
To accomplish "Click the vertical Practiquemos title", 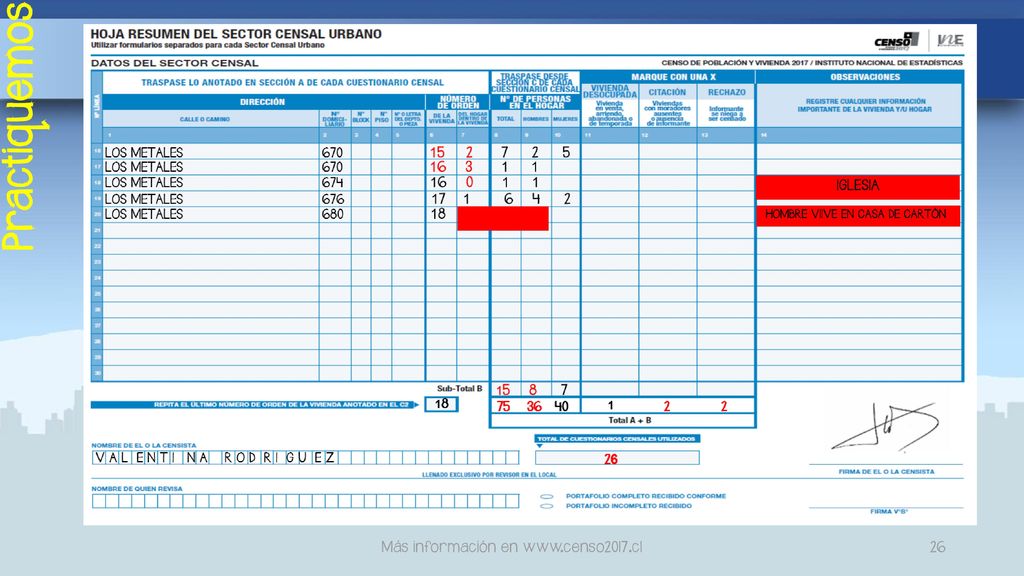I will tap(18, 125).
